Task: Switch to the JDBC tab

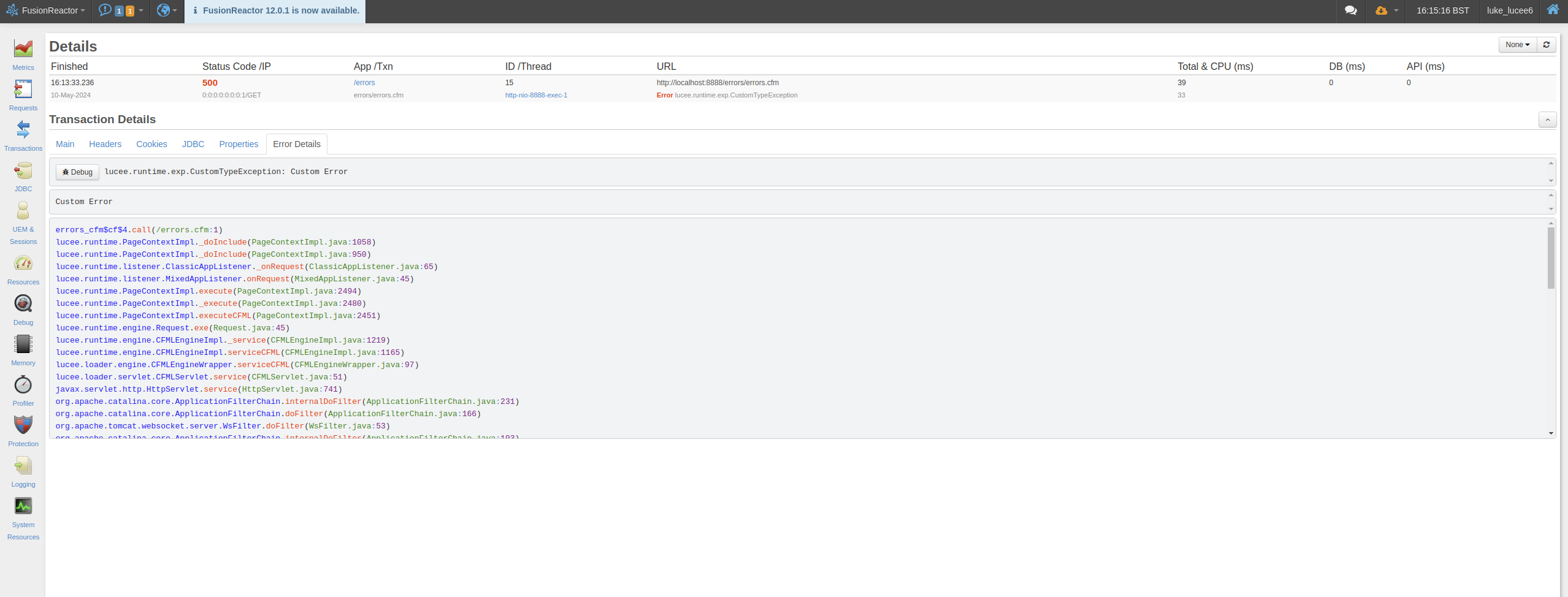Action: pyautogui.click(x=193, y=144)
